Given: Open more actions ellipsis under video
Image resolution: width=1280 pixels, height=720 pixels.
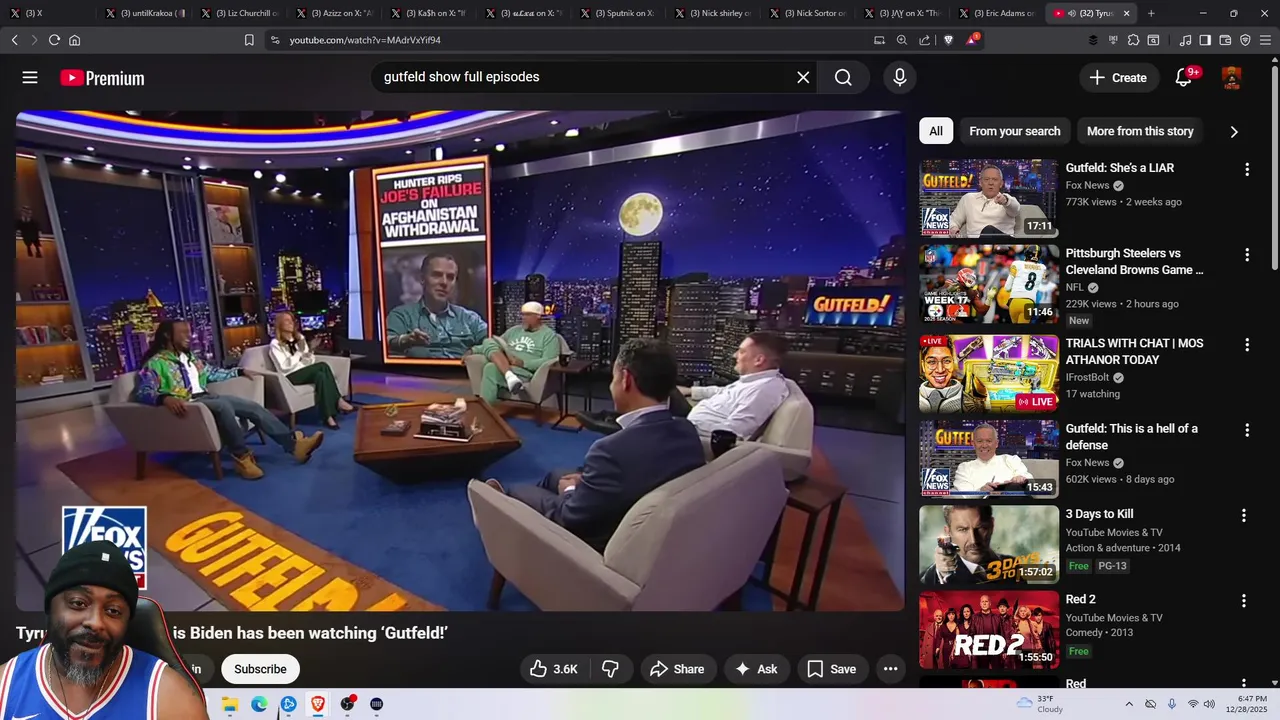Looking at the screenshot, I should tap(890, 669).
